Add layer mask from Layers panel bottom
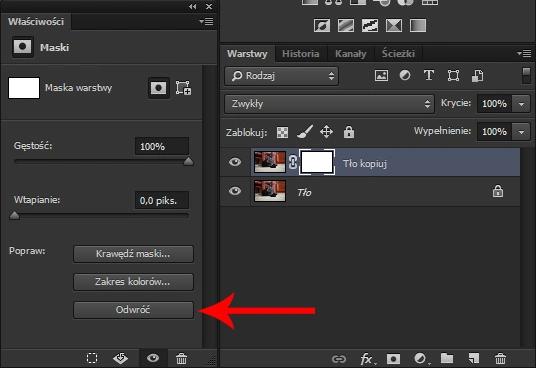Screen dimensions: 536x368 [393, 359]
